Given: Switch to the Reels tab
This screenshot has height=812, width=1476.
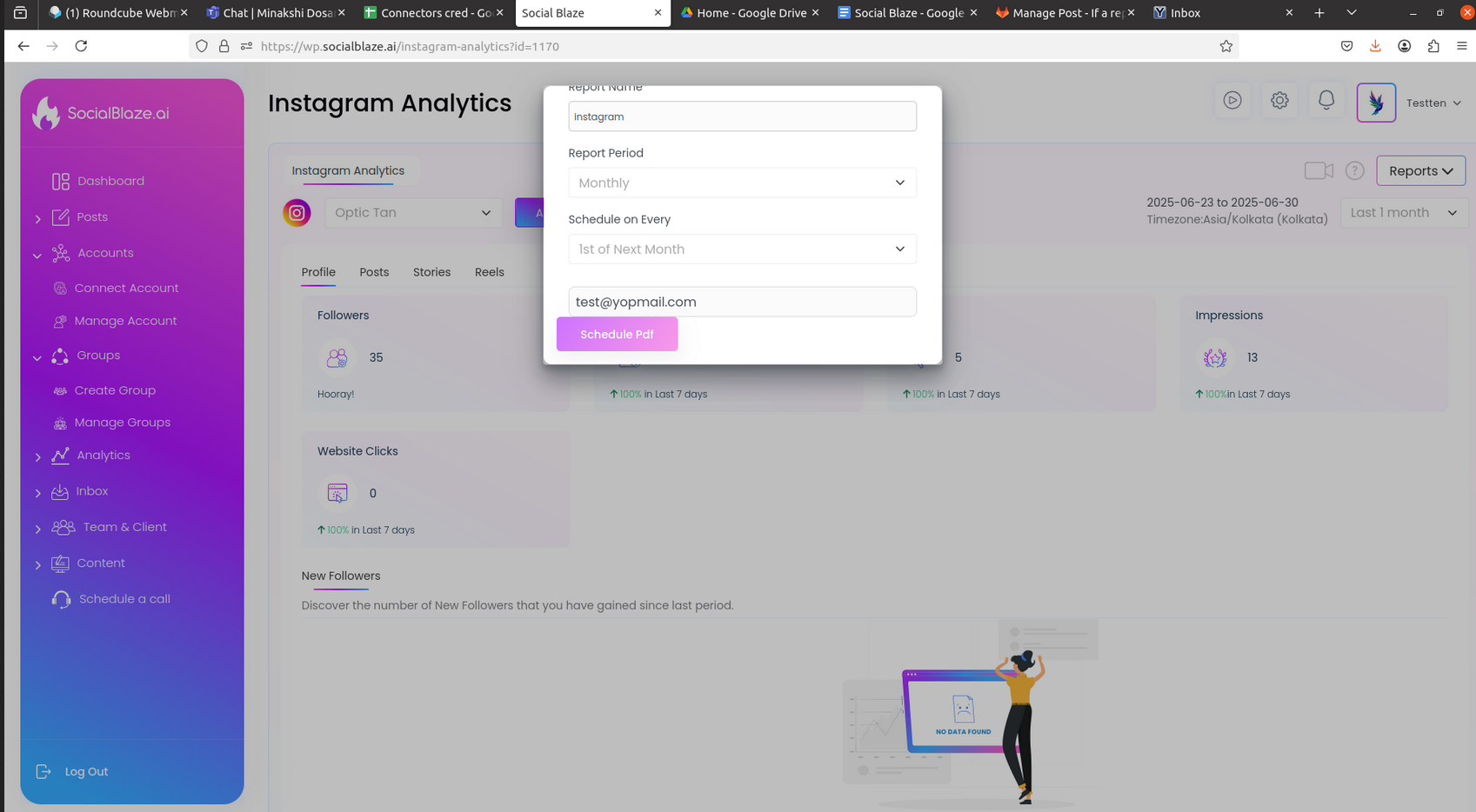Looking at the screenshot, I should pos(490,272).
